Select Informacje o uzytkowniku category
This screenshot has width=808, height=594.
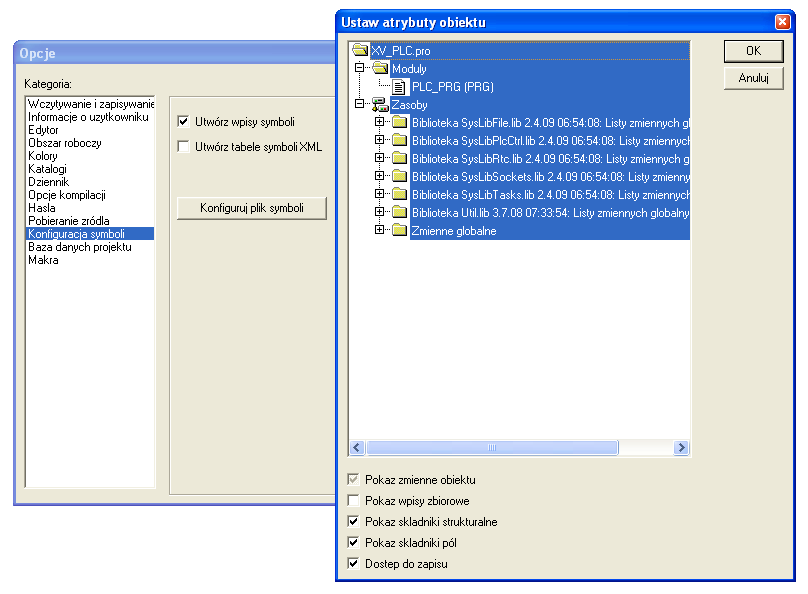point(90,117)
